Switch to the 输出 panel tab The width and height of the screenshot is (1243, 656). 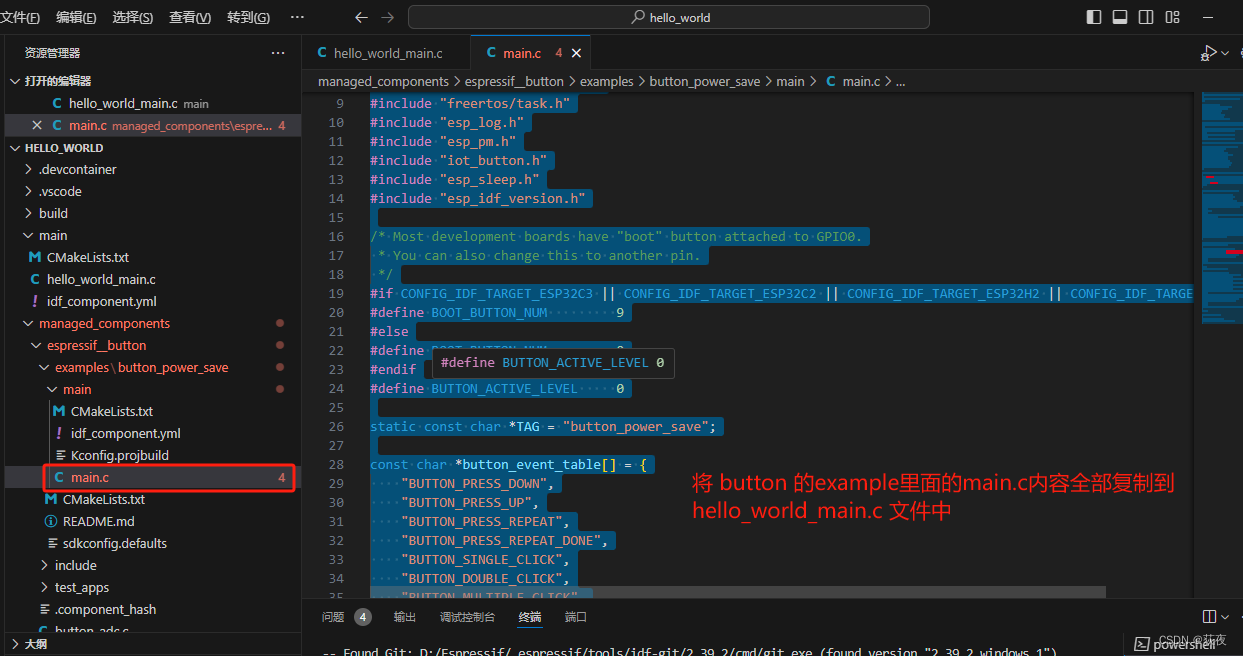click(x=404, y=616)
